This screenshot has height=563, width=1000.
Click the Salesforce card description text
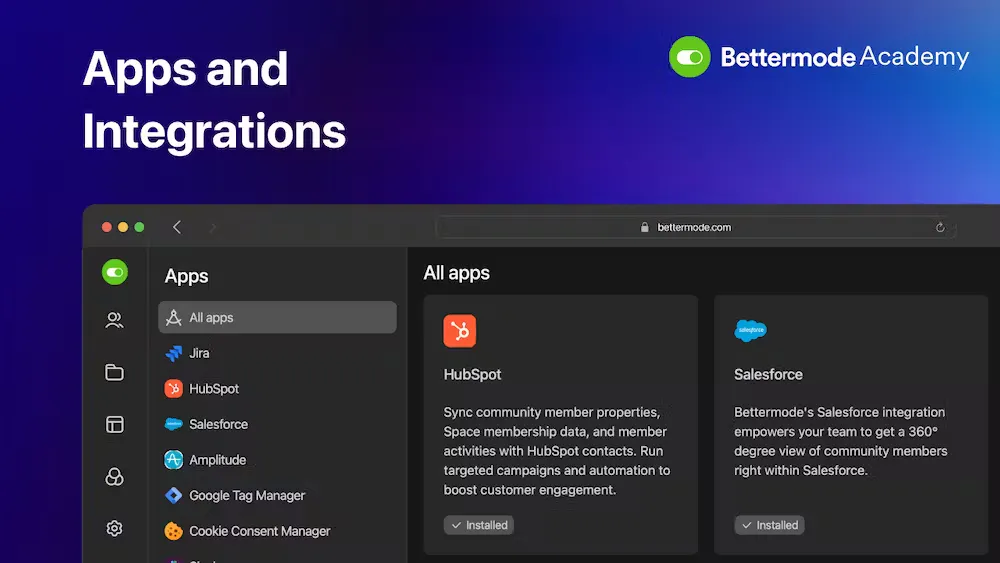click(x=841, y=441)
